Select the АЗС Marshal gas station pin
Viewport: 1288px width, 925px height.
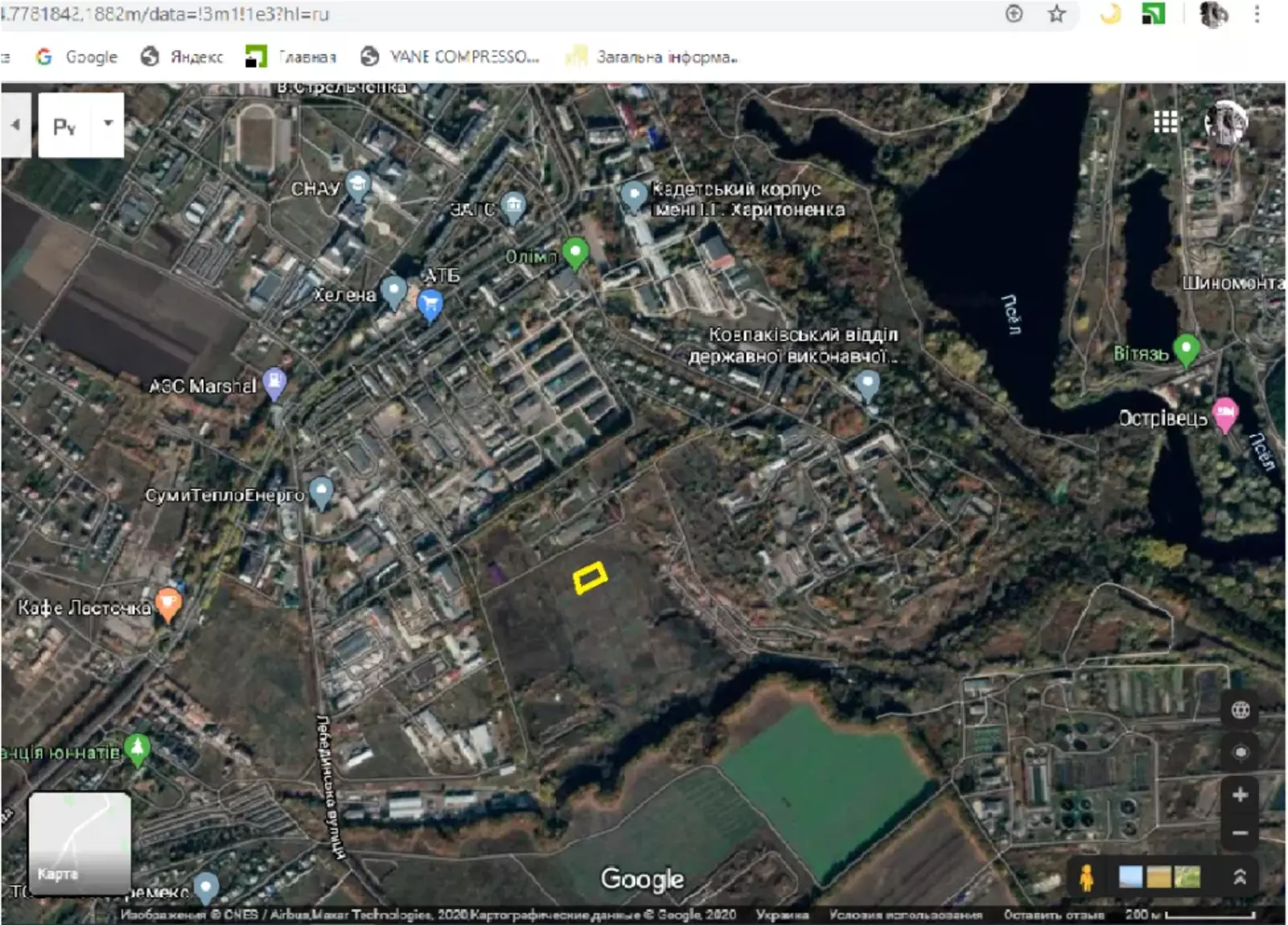pos(275,382)
